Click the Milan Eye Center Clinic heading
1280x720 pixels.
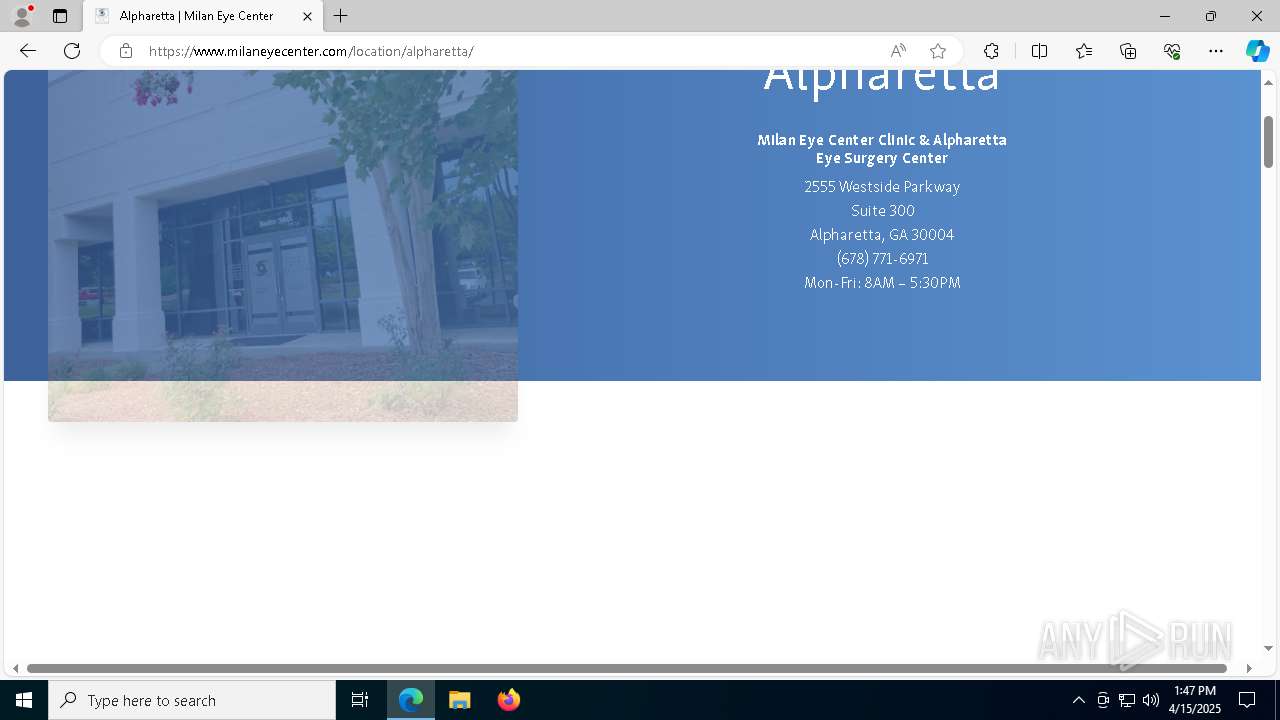coord(882,148)
